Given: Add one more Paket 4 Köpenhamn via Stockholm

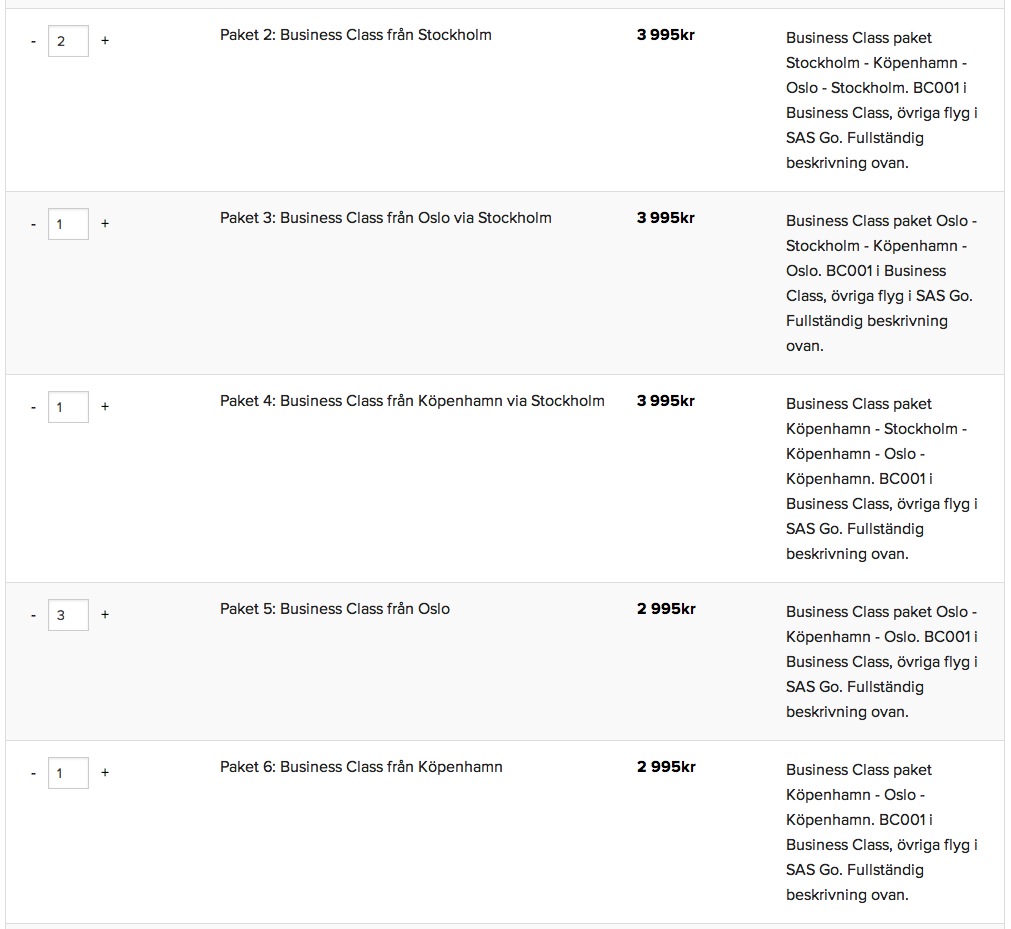Looking at the screenshot, I should point(105,407).
